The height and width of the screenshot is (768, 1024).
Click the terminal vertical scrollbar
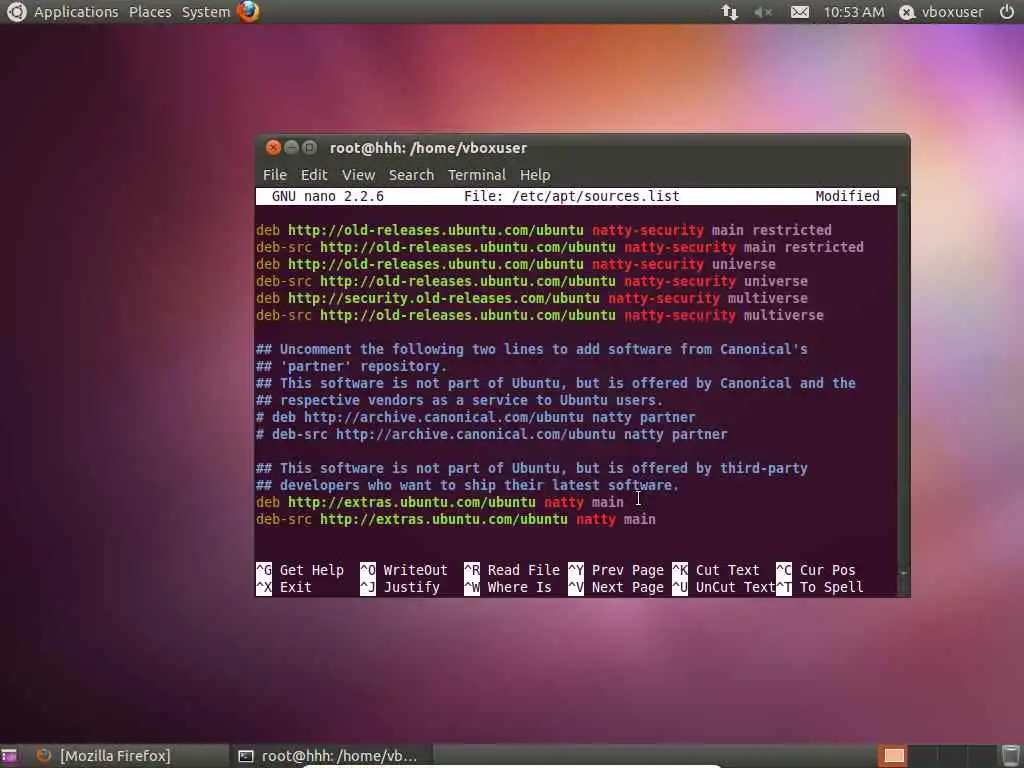pos(903,382)
